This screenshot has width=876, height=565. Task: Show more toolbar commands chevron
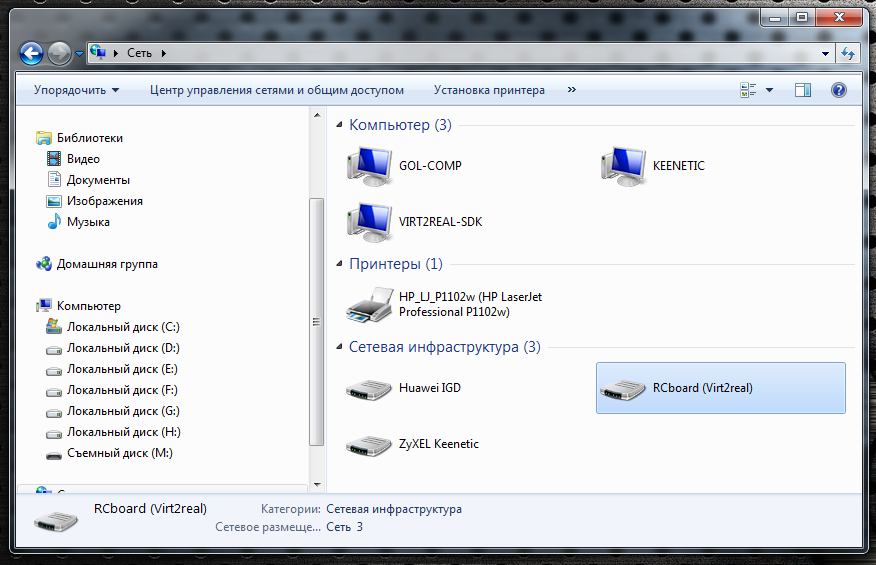point(572,89)
